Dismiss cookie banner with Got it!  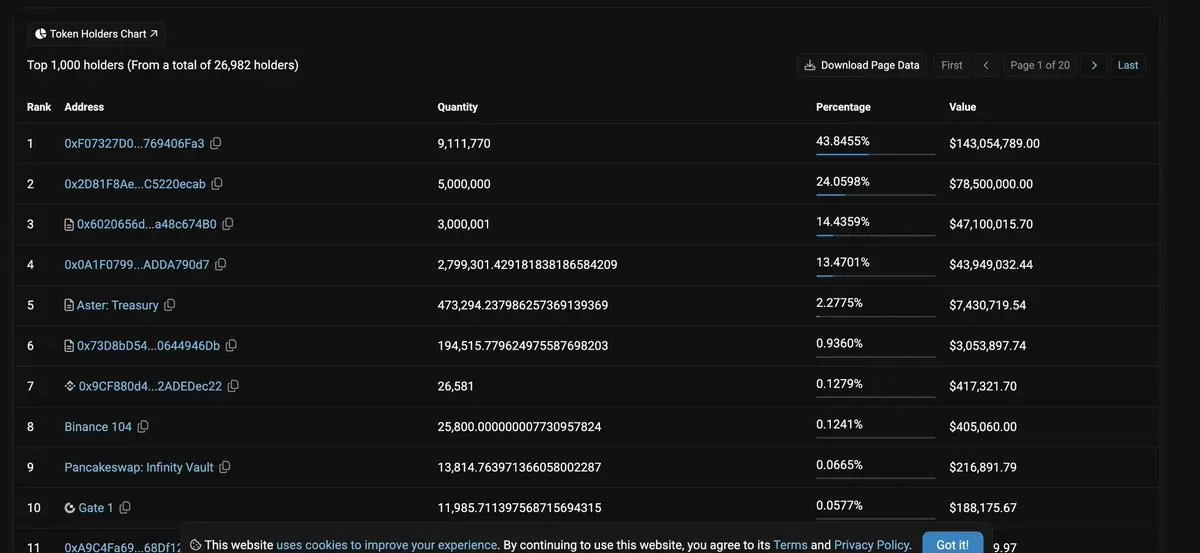coord(952,544)
